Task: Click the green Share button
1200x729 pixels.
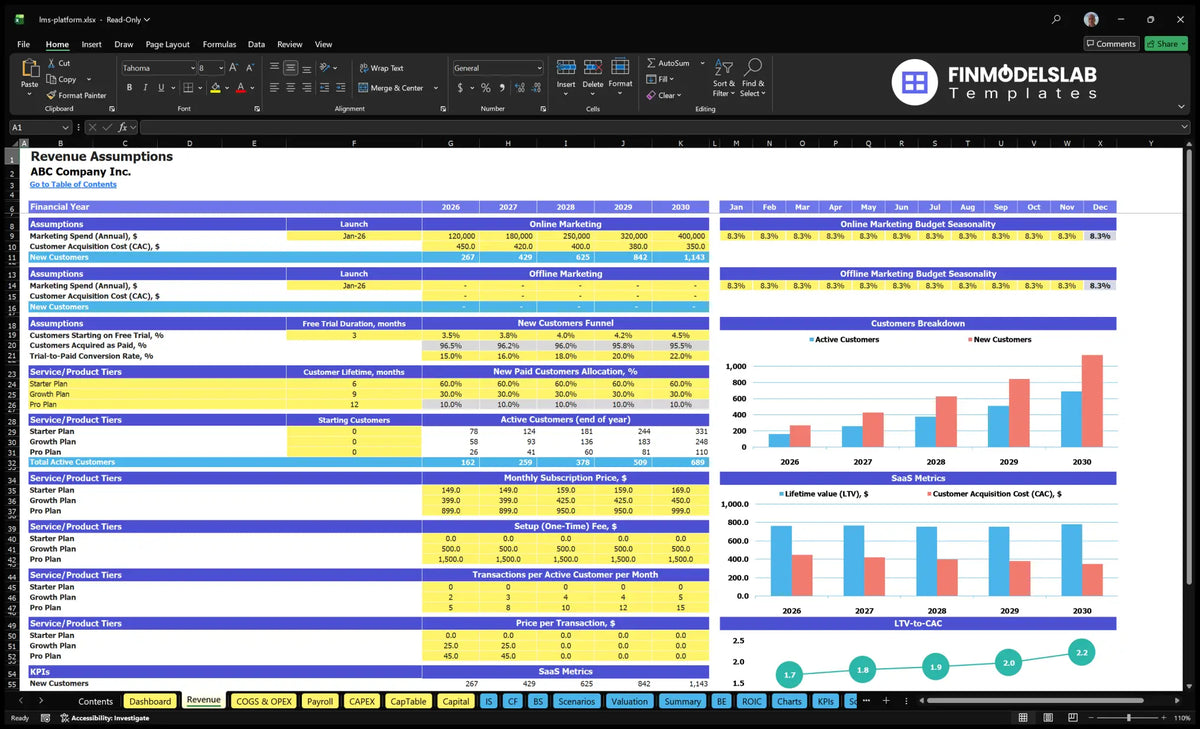Action: coord(1166,44)
